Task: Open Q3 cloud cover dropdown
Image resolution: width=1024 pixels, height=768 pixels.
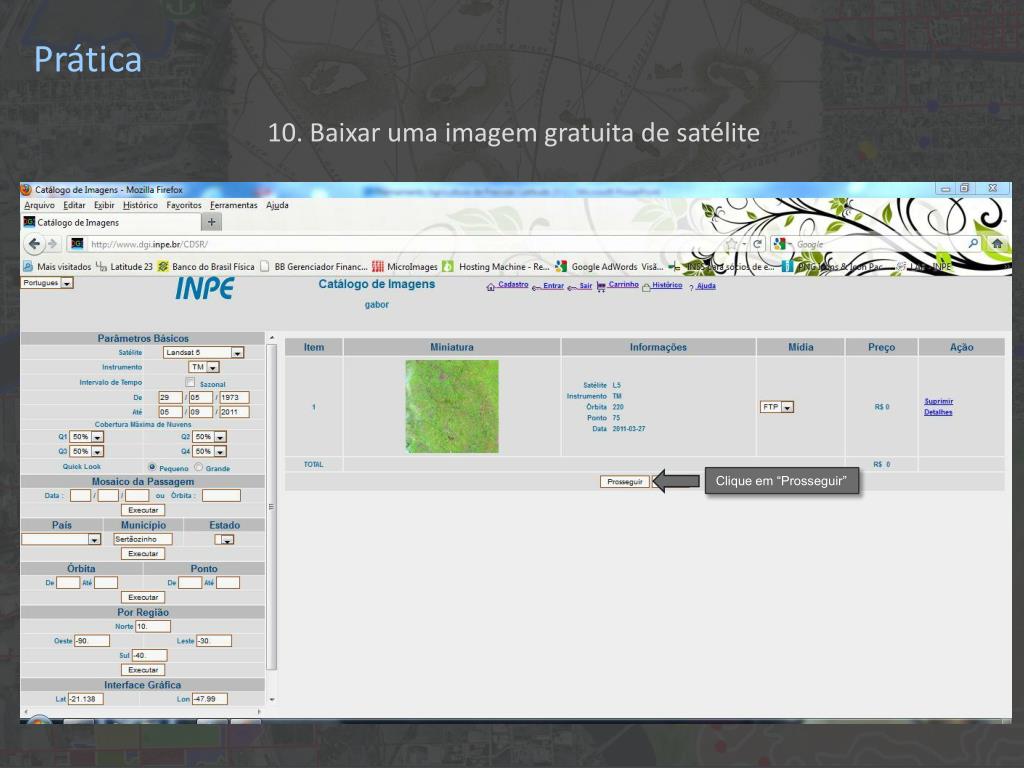Action: (86, 451)
